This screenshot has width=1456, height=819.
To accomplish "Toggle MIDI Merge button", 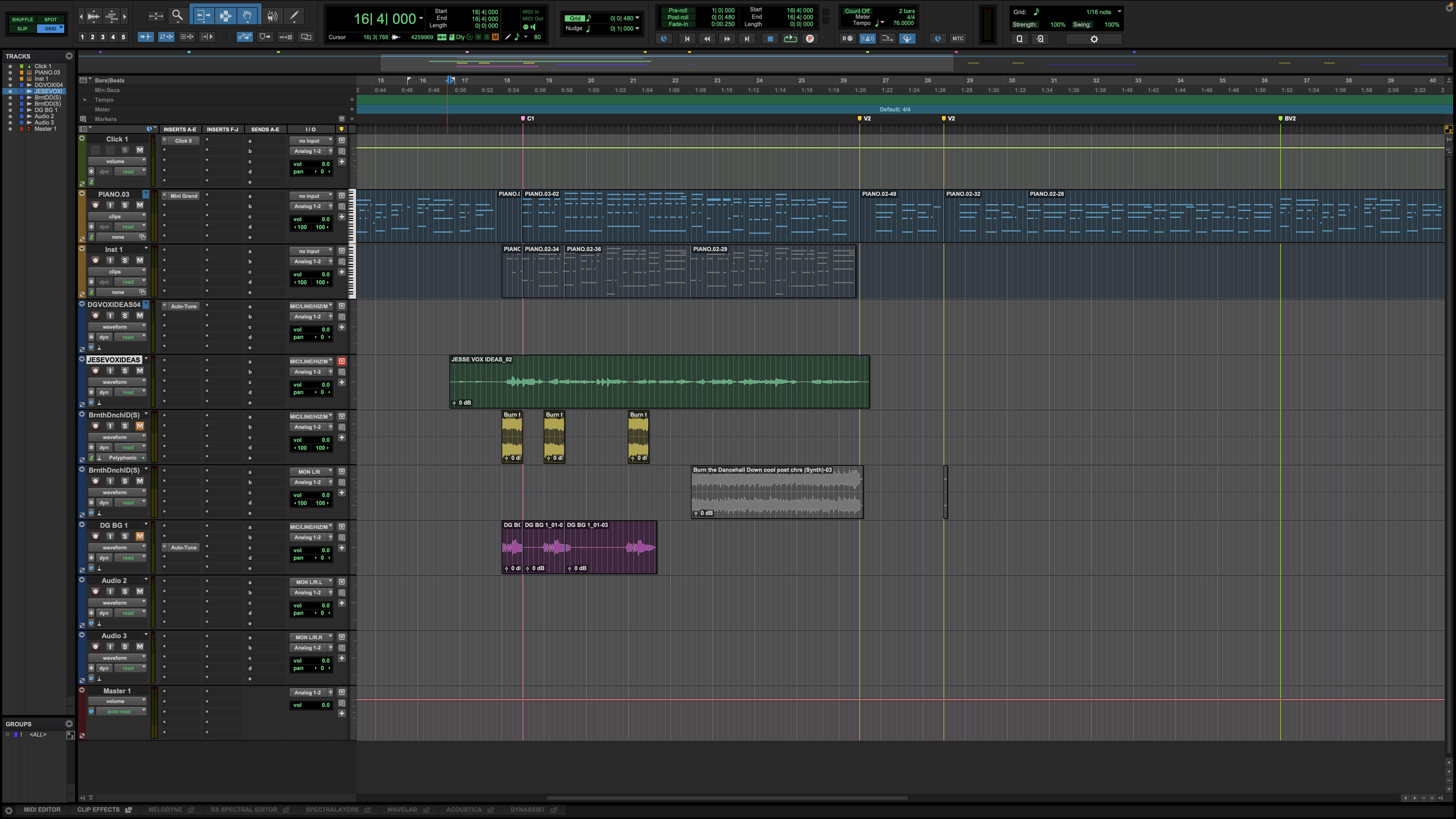I will point(887,38).
